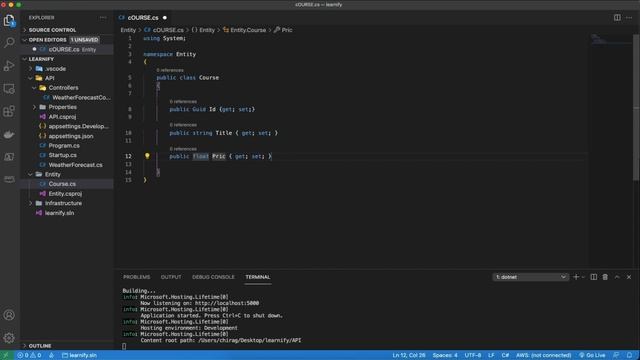Open the editor more actions ellipsis

[x=629, y=18]
